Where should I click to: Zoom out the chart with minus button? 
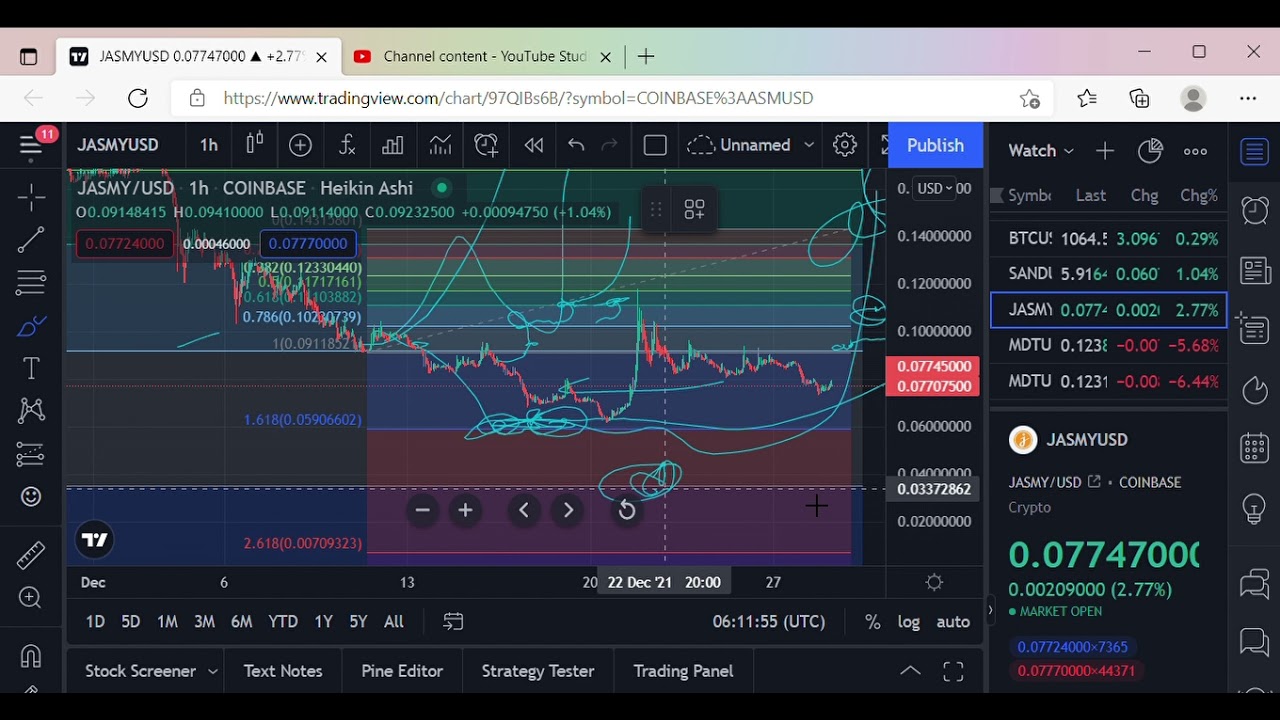[x=422, y=511]
